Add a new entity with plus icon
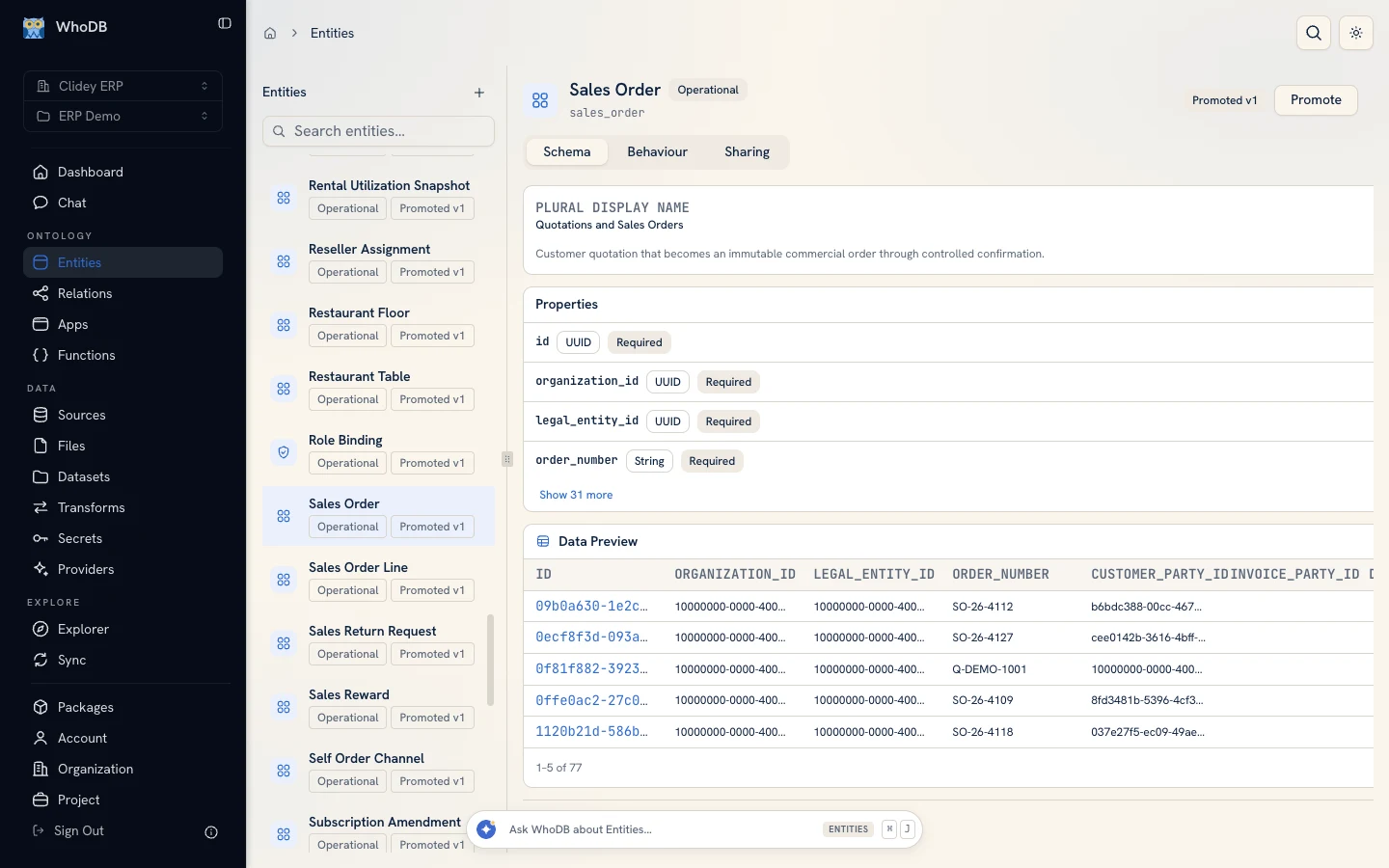The height and width of the screenshot is (868, 1389). pyautogui.click(x=479, y=93)
